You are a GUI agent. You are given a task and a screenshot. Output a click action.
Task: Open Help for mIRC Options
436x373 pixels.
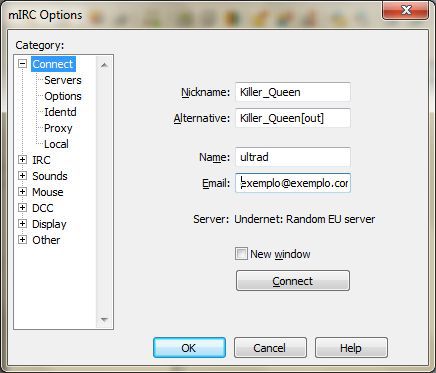pos(351,348)
